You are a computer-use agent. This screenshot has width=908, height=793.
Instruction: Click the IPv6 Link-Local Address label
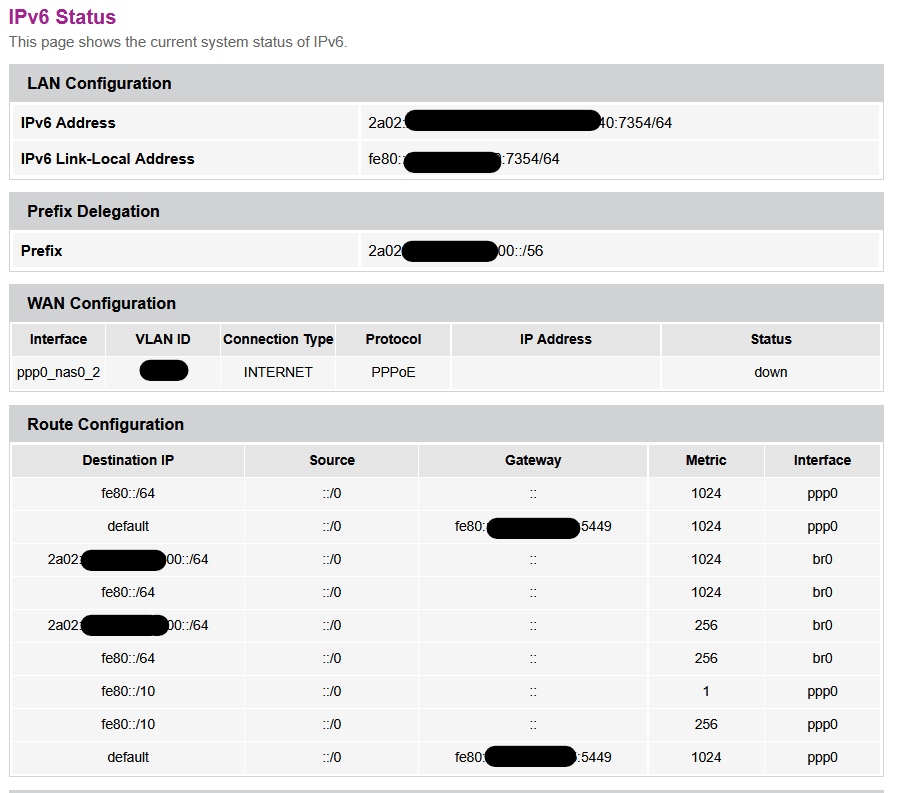107,159
